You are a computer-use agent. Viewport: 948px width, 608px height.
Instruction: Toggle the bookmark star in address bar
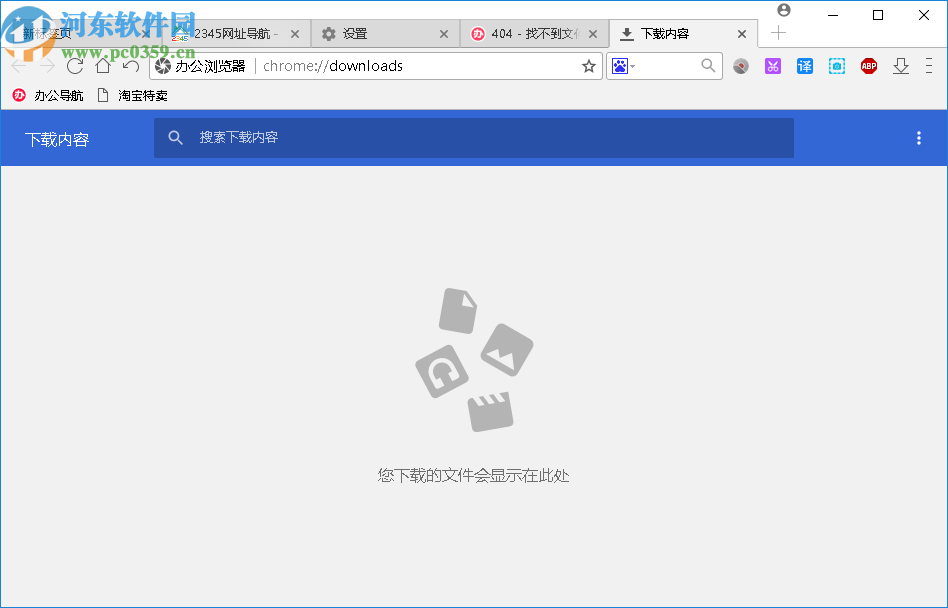pos(588,66)
